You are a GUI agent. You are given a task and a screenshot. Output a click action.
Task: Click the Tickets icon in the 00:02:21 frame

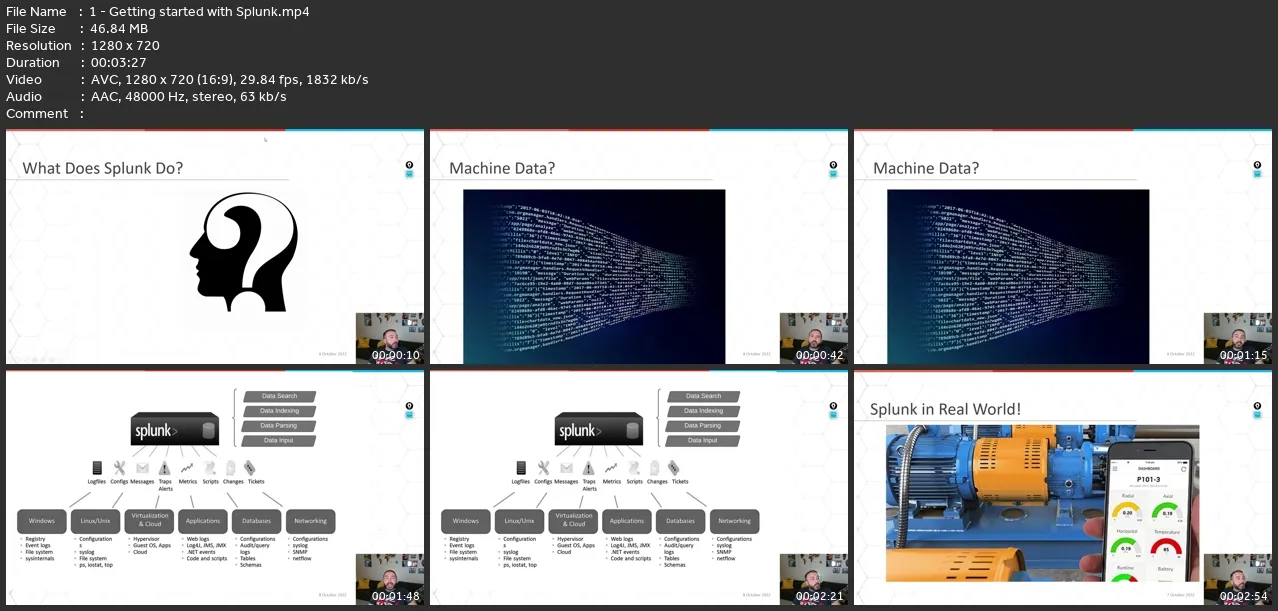674,468
